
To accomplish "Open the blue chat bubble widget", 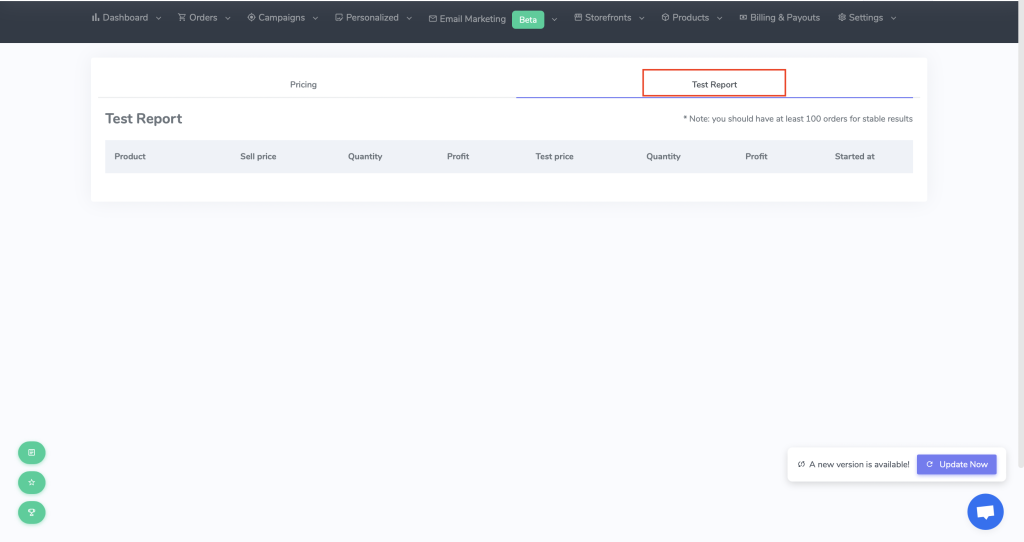I will 985,512.
